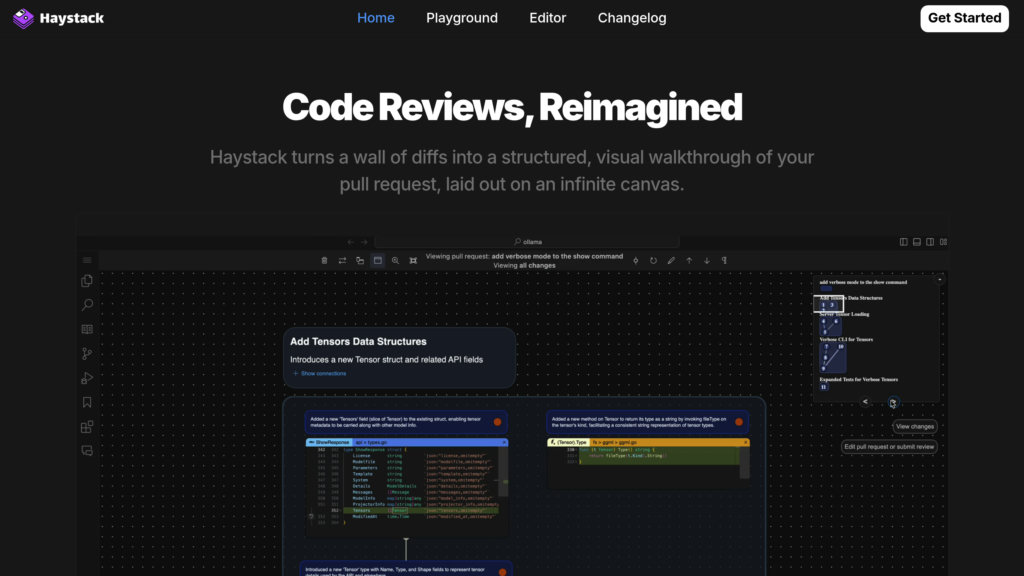Go to the Playground page

coord(461,18)
